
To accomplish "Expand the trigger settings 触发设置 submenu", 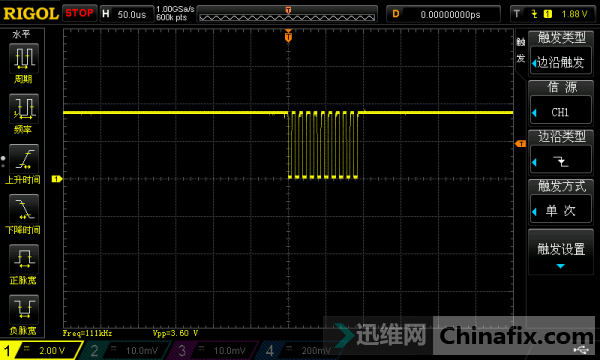I will (x=561, y=252).
